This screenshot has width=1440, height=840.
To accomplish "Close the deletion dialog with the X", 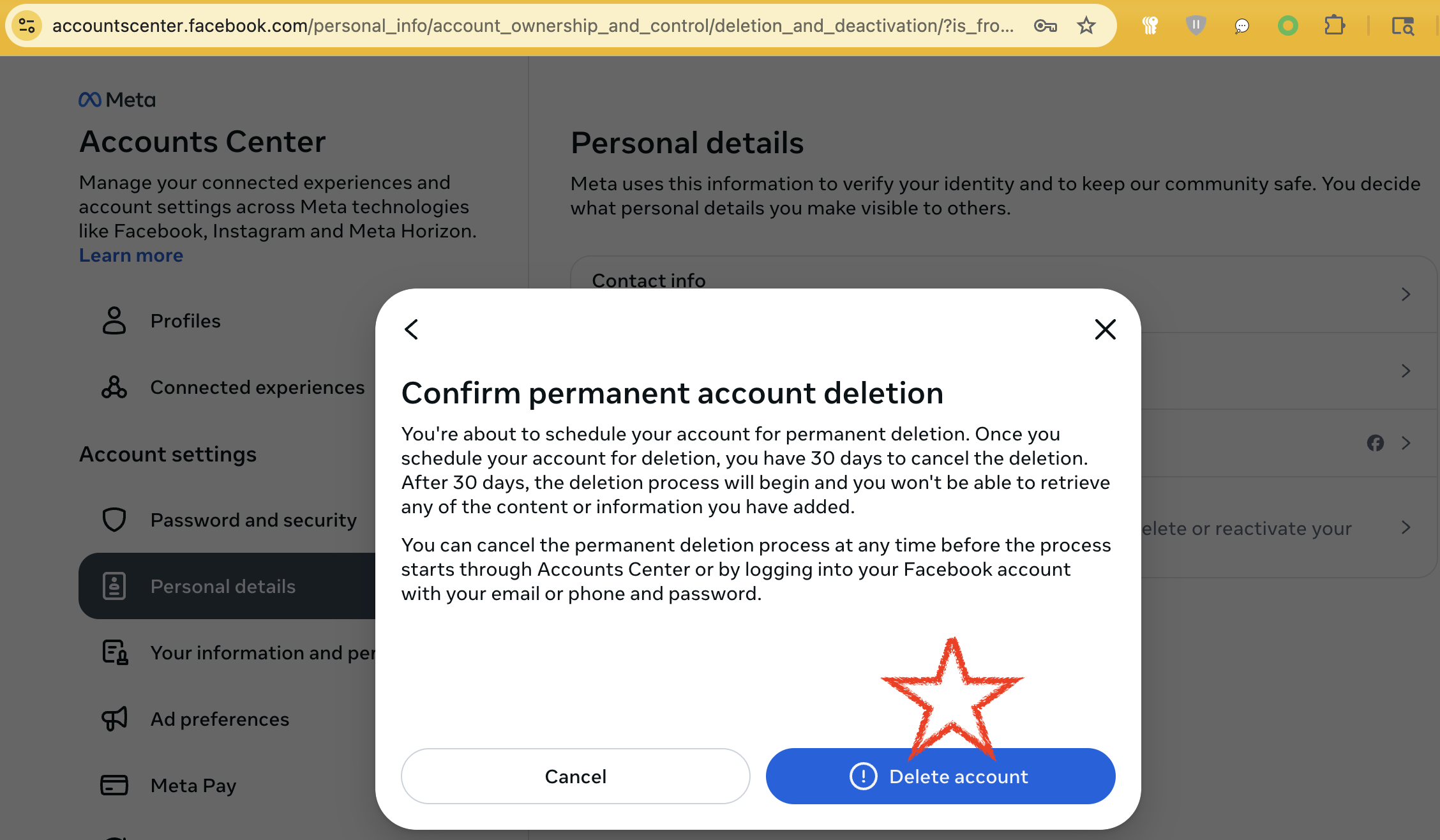I will tap(1105, 329).
